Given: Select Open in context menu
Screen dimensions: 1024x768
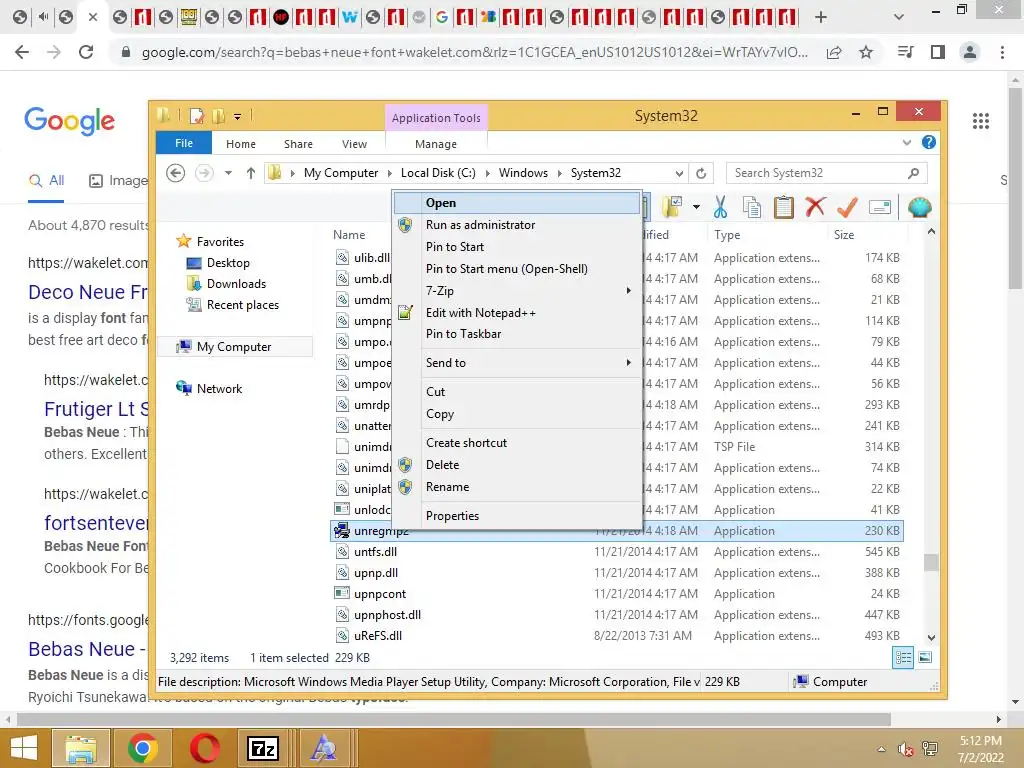Looking at the screenshot, I should click(517, 203).
